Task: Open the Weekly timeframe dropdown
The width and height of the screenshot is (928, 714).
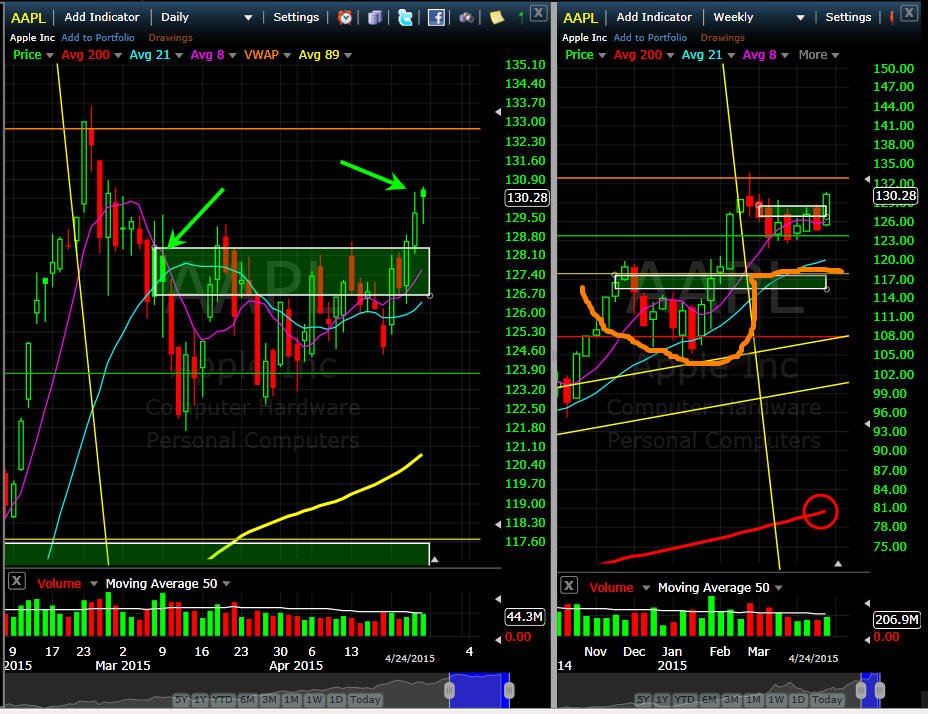Action: point(759,17)
